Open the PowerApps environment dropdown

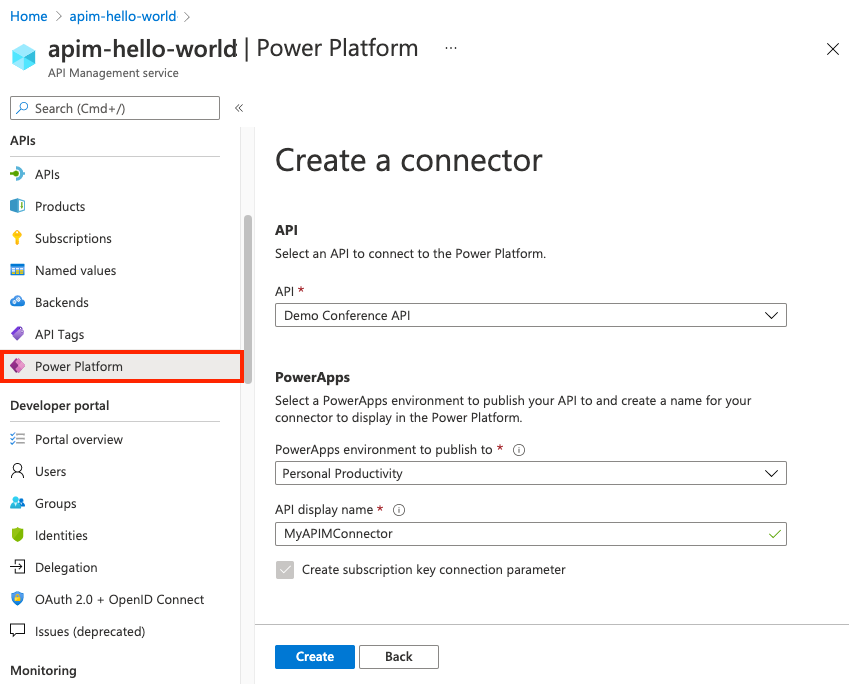pos(530,473)
